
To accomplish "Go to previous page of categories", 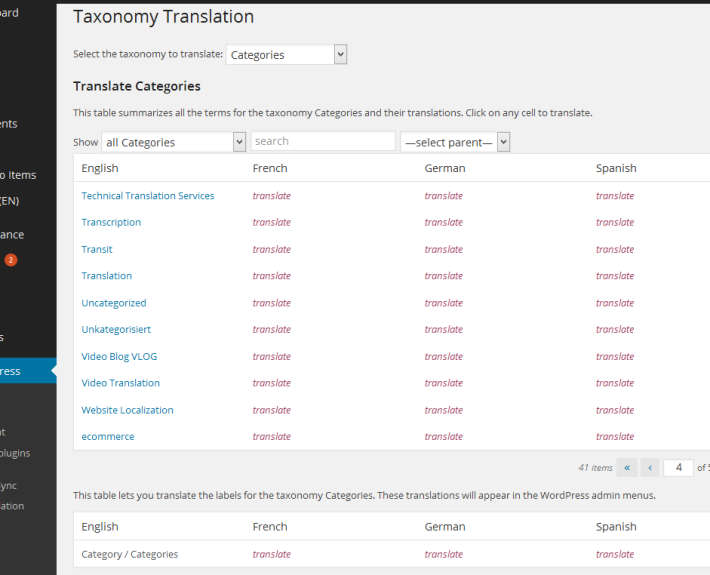I will click(x=650, y=468).
